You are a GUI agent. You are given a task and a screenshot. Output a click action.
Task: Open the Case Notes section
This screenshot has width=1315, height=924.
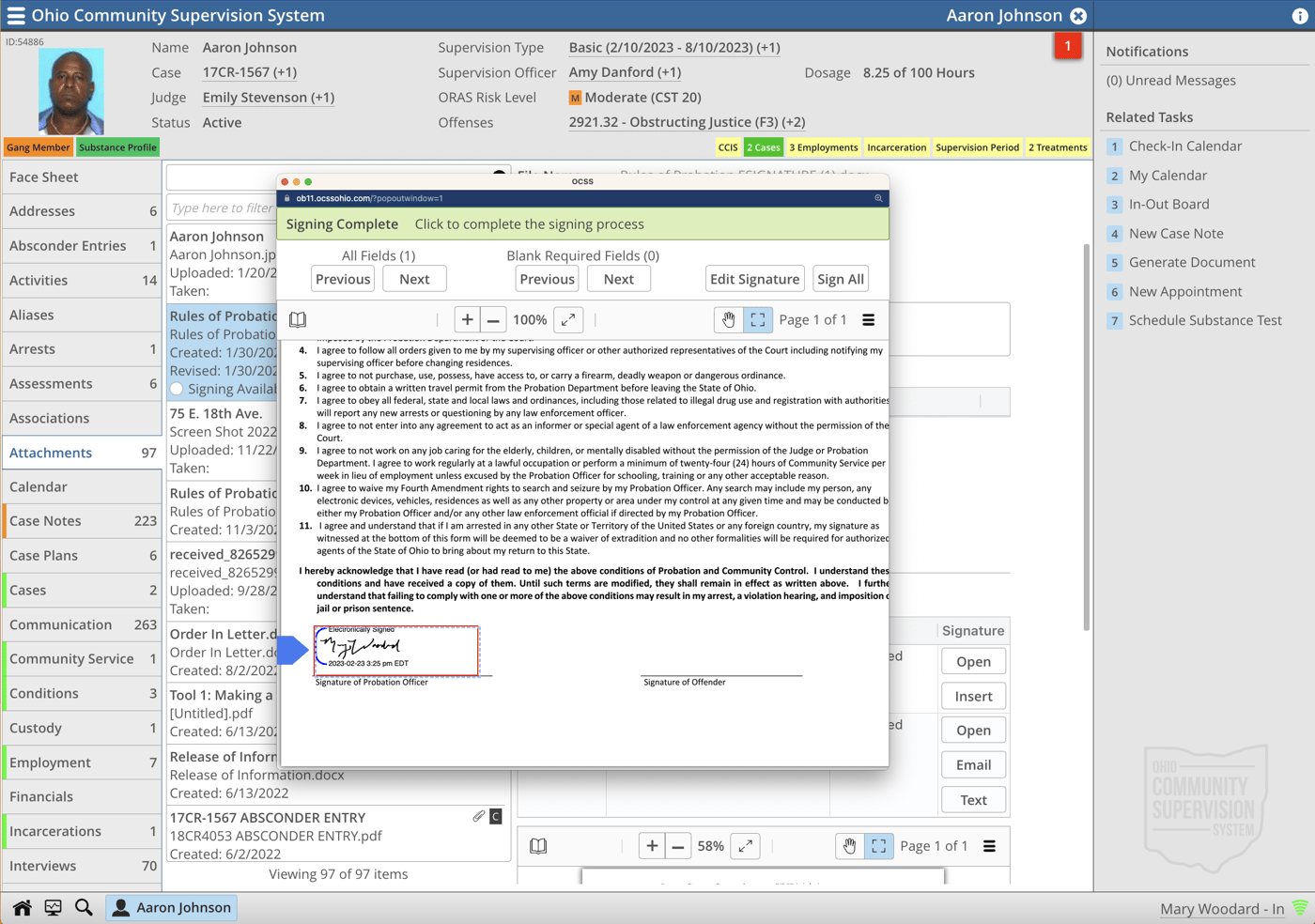[82, 521]
